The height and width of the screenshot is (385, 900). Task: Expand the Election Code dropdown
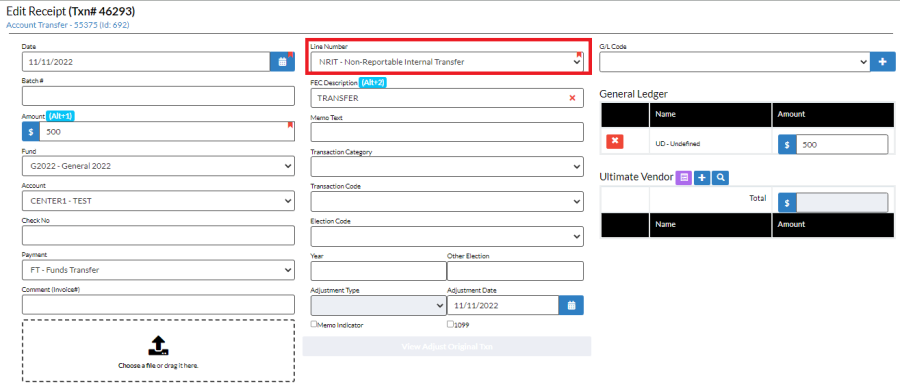click(x=447, y=236)
